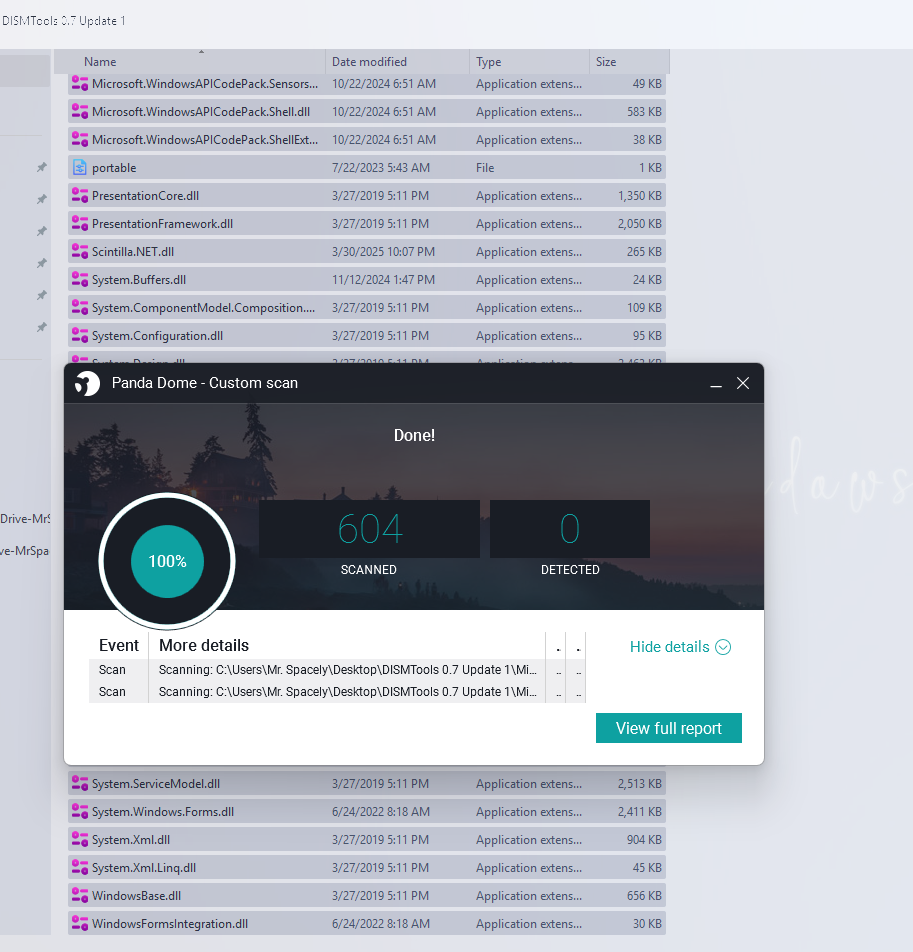Screen dimensions: 913x952
Task: Click Microsoft.WindowsAPICodePack.Sensors dll file icon
Action: click(x=80, y=84)
